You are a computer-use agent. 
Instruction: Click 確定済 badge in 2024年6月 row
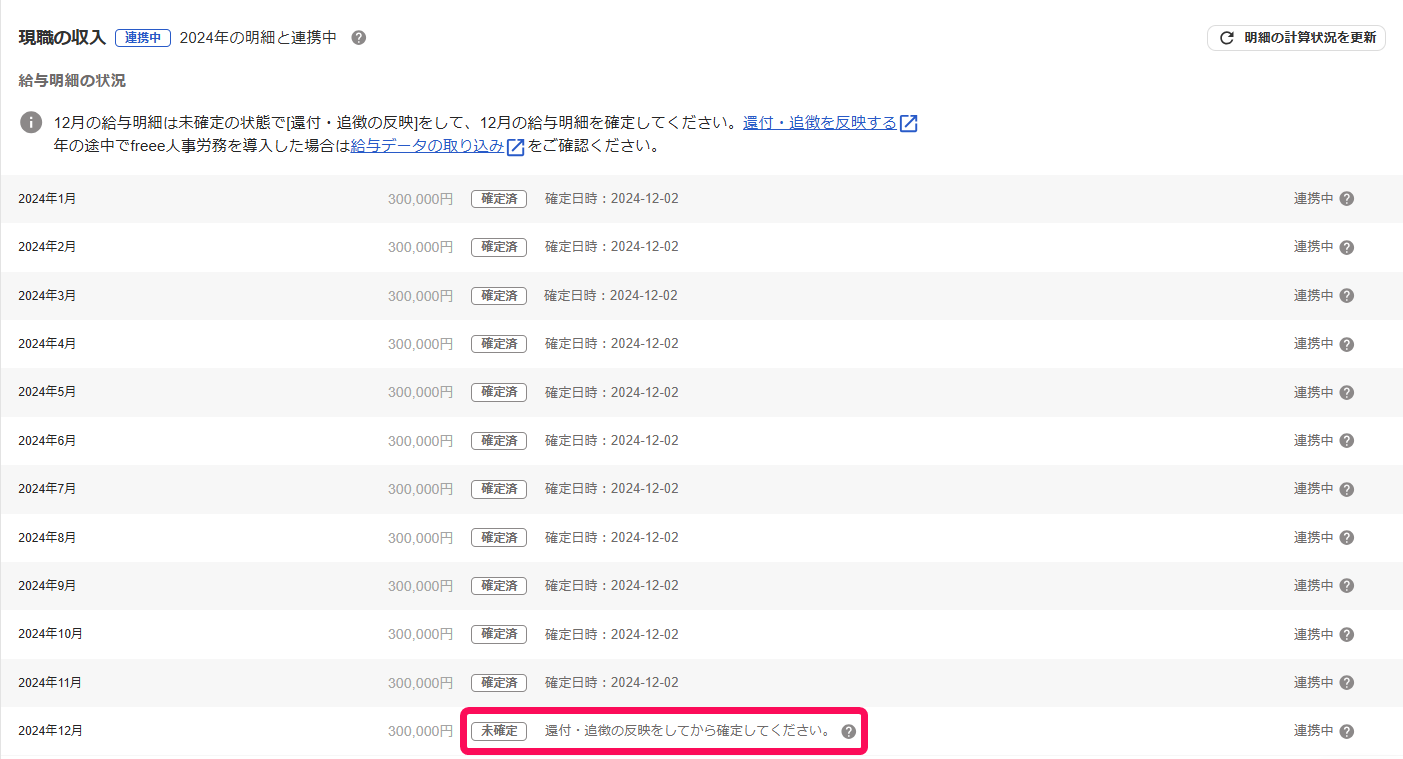point(499,441)
